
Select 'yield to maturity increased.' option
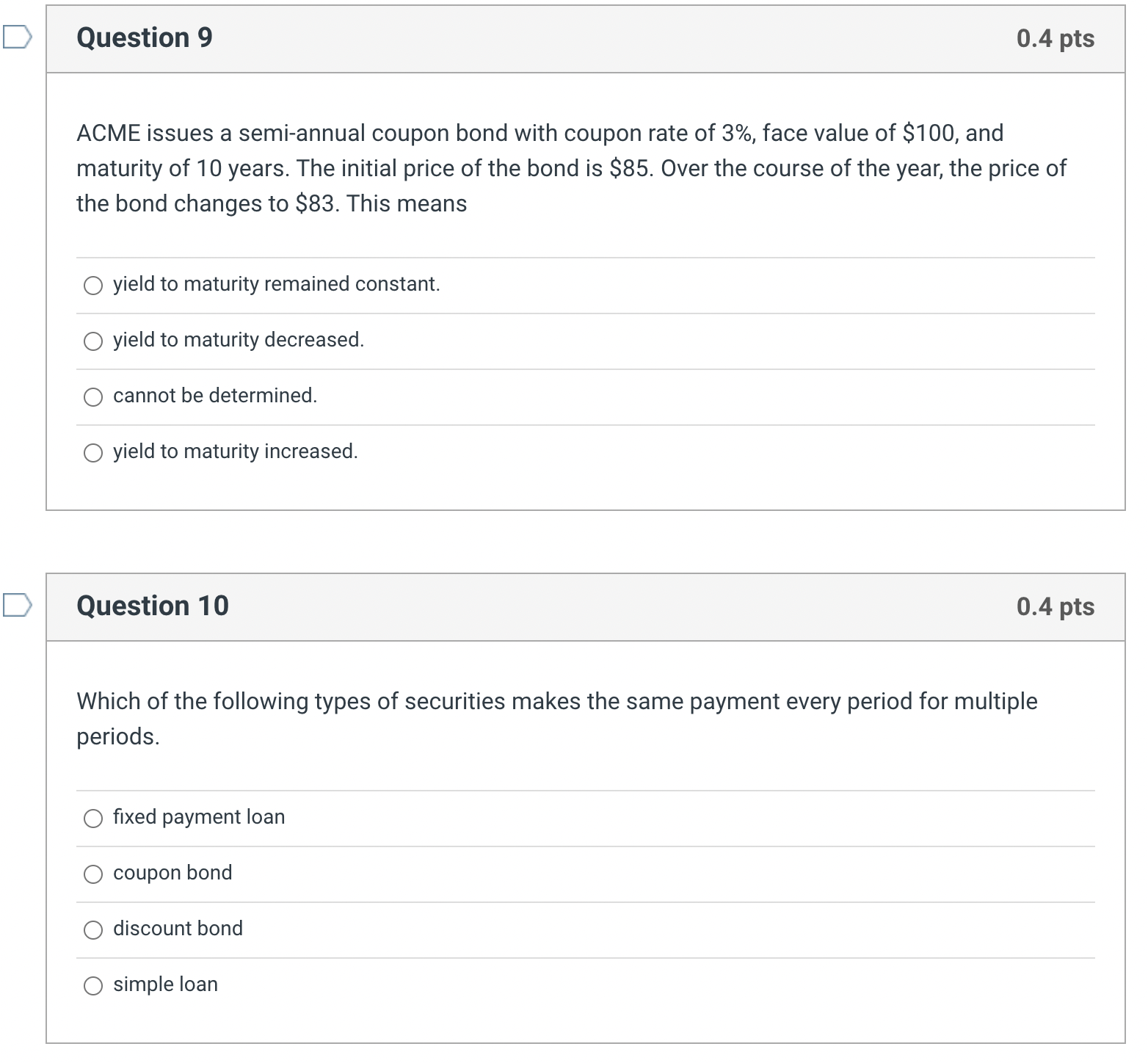coord(92,453)
